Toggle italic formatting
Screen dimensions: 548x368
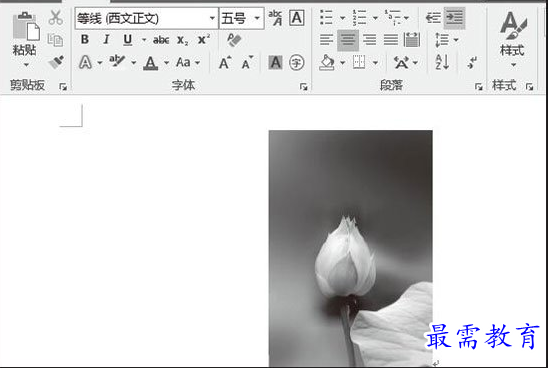(x=106, y=40)
